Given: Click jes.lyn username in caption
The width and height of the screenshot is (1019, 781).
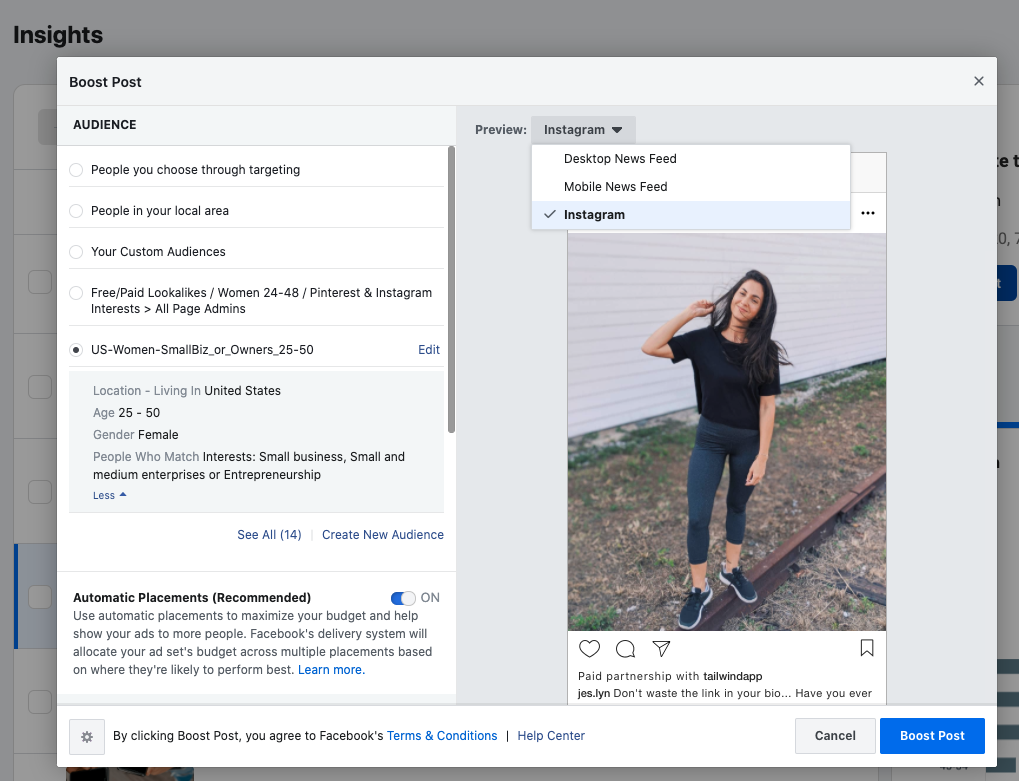Looking at the screenshot, I should click(x=594, y=693).
